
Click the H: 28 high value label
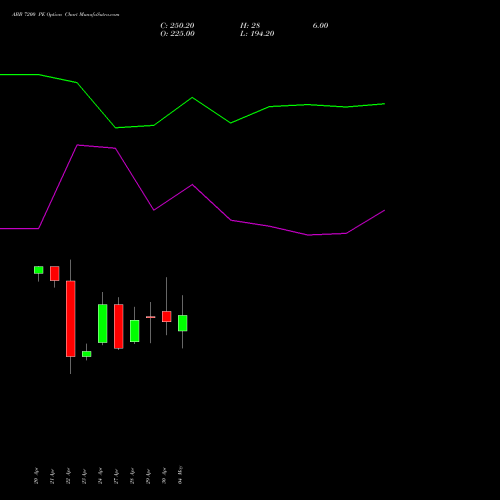click(x=250, y=26)
